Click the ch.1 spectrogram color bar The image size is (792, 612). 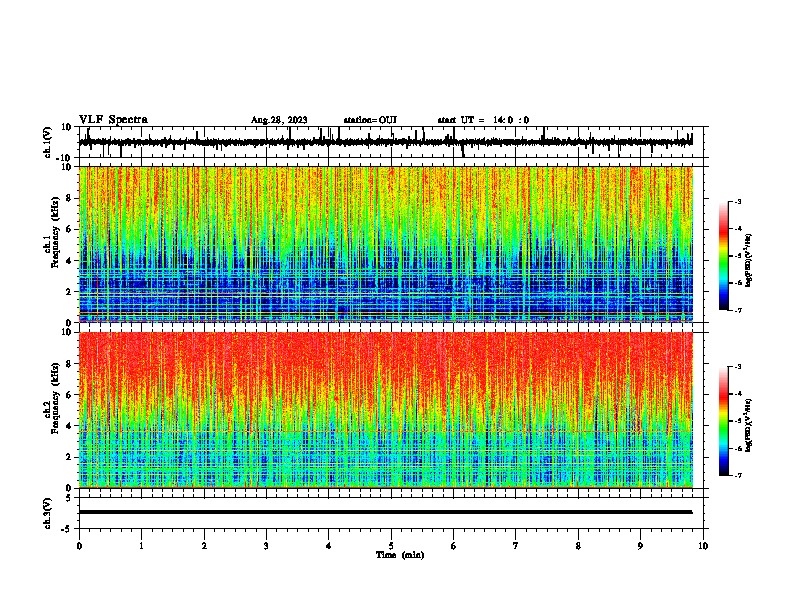[724, 256]
